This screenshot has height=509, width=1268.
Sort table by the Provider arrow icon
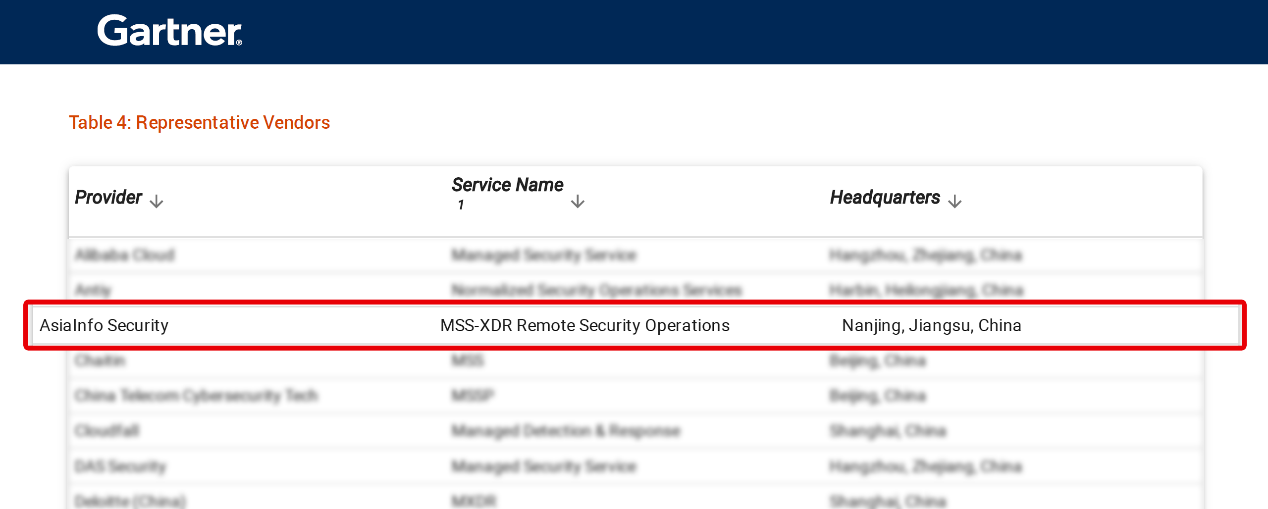click(x=156, y=201)
